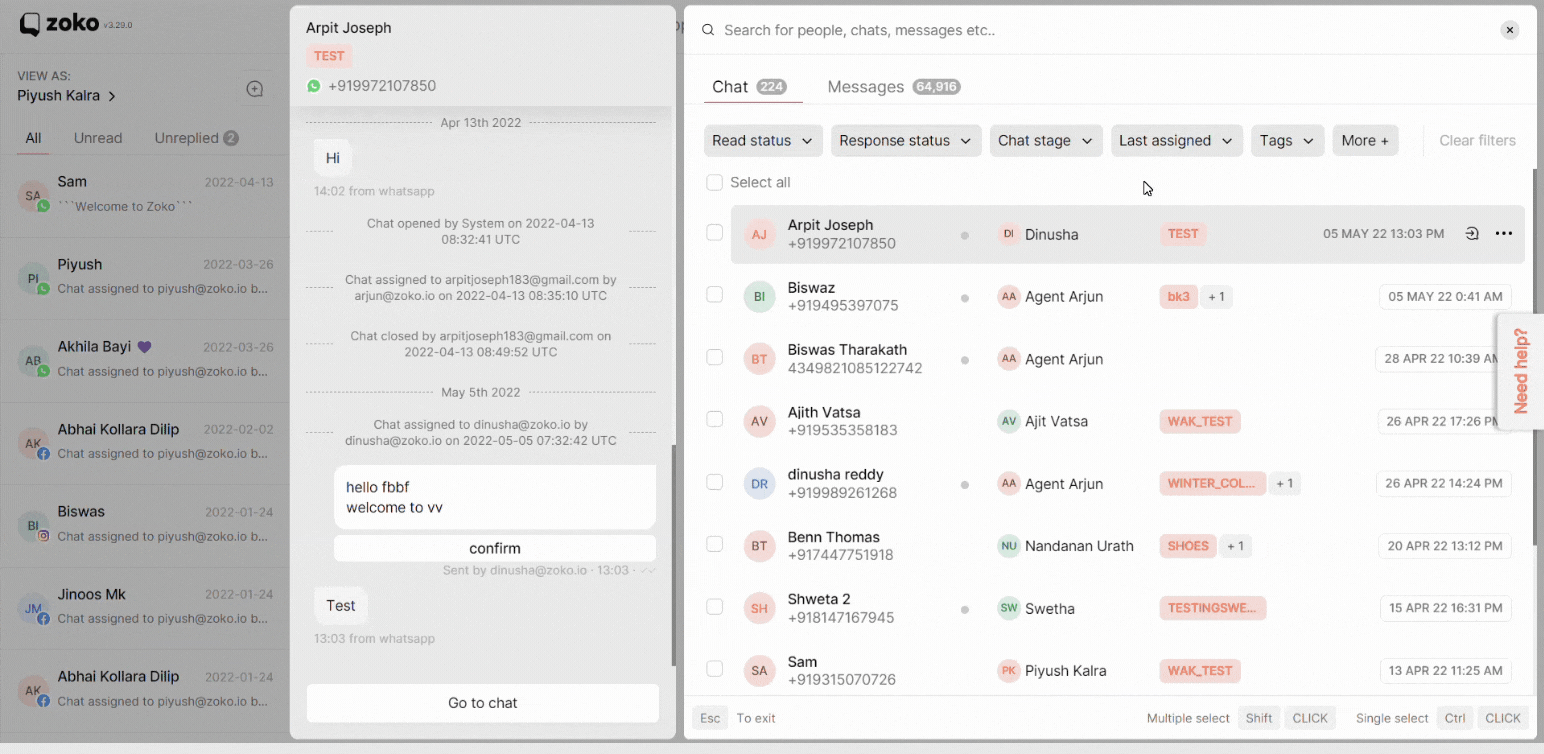Check the box for Sam +919315070726
The height and width of the screenshot is (754, 1544).
click(x=714, y=668)
